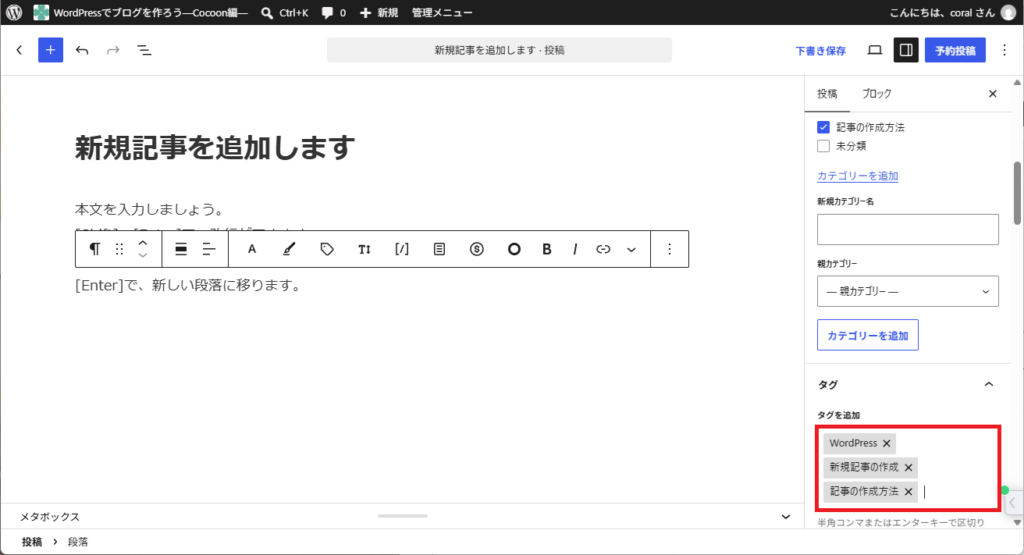
Task: Go back with the left arrow button
Action: point(19,50)
